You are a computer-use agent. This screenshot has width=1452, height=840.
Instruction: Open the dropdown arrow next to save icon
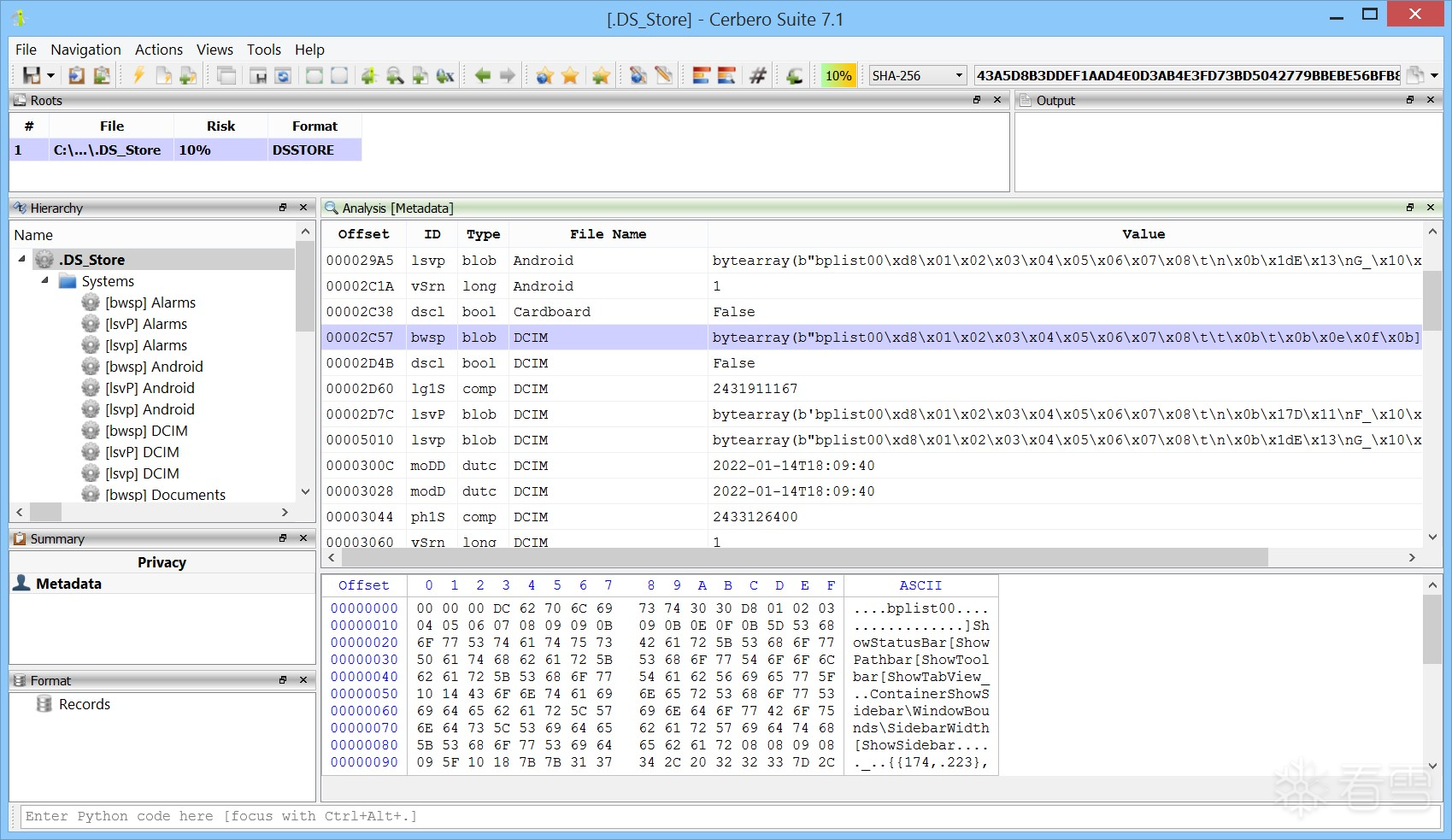pyautogui.click(x=50, y=76)
